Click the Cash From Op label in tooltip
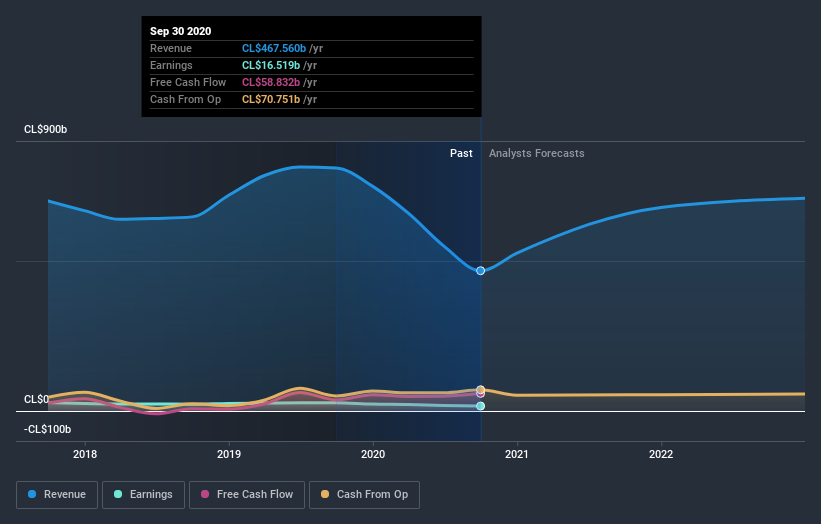This screenshot has height=524, width=821. (185, 99)
